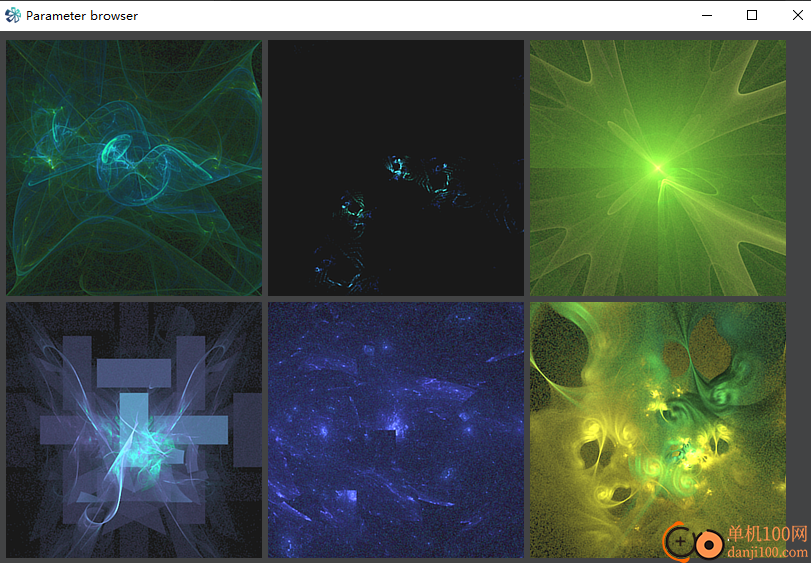Select the blue starfield fractal thumbnail

click(x=396, y=430)
